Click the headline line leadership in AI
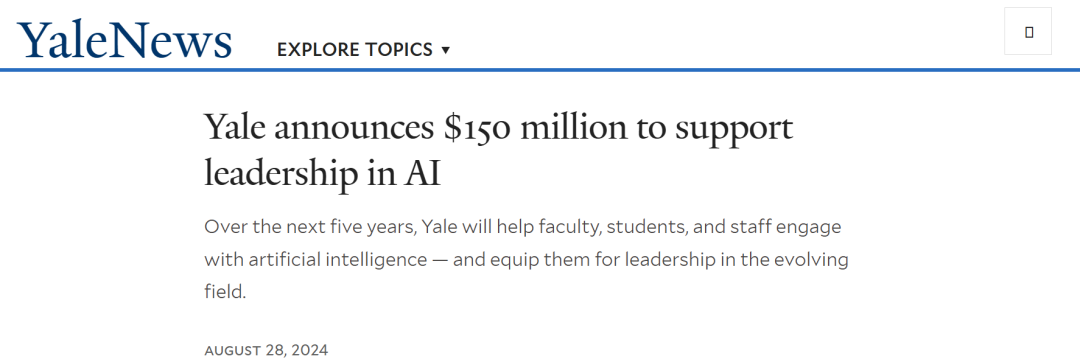The height and width of the screenshot is (362, 1080). 322,174
